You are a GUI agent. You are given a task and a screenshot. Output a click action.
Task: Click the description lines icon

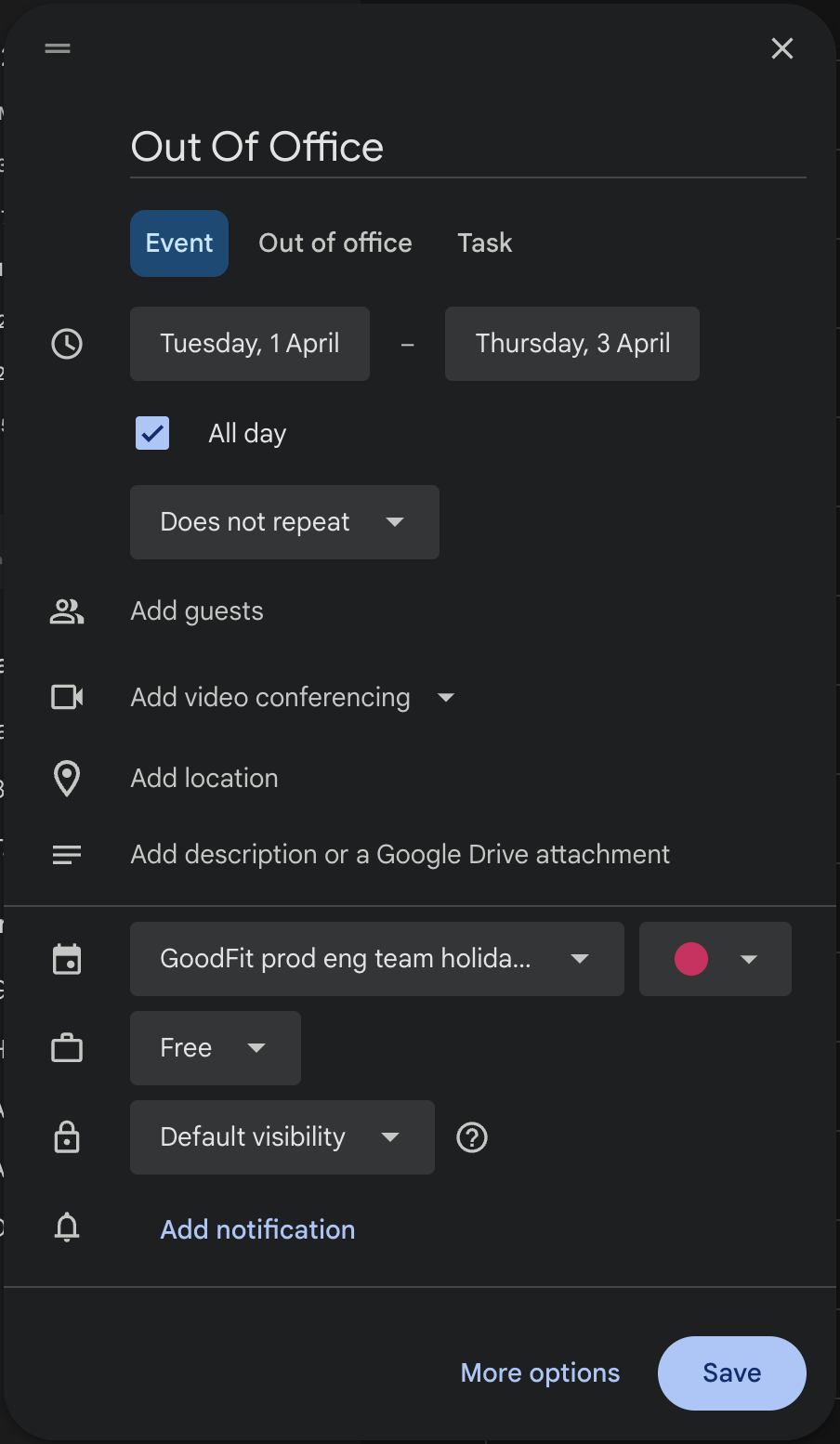coord(67,855)
